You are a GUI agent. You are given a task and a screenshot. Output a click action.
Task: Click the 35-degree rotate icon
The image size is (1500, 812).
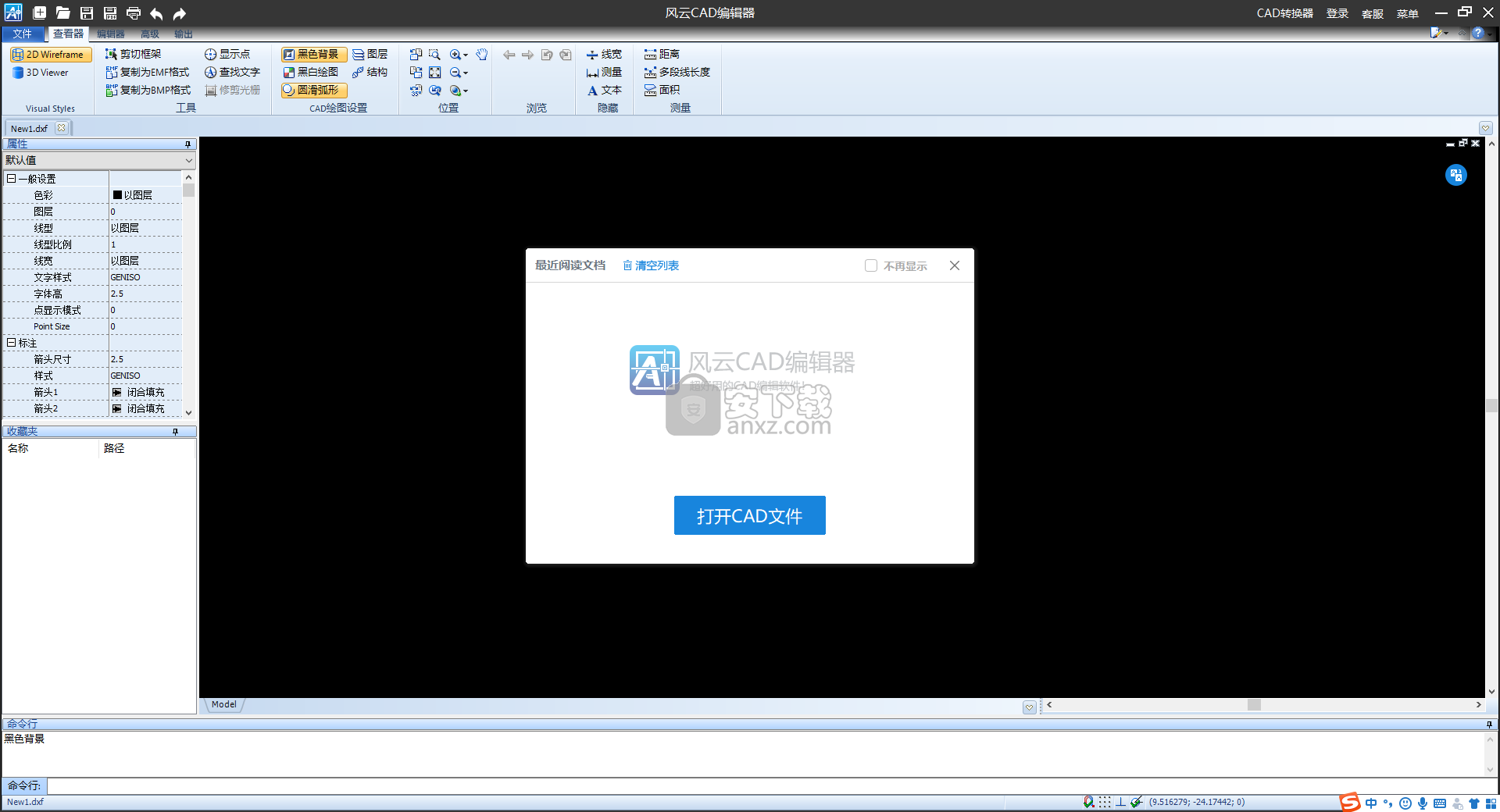coord(416,90)
